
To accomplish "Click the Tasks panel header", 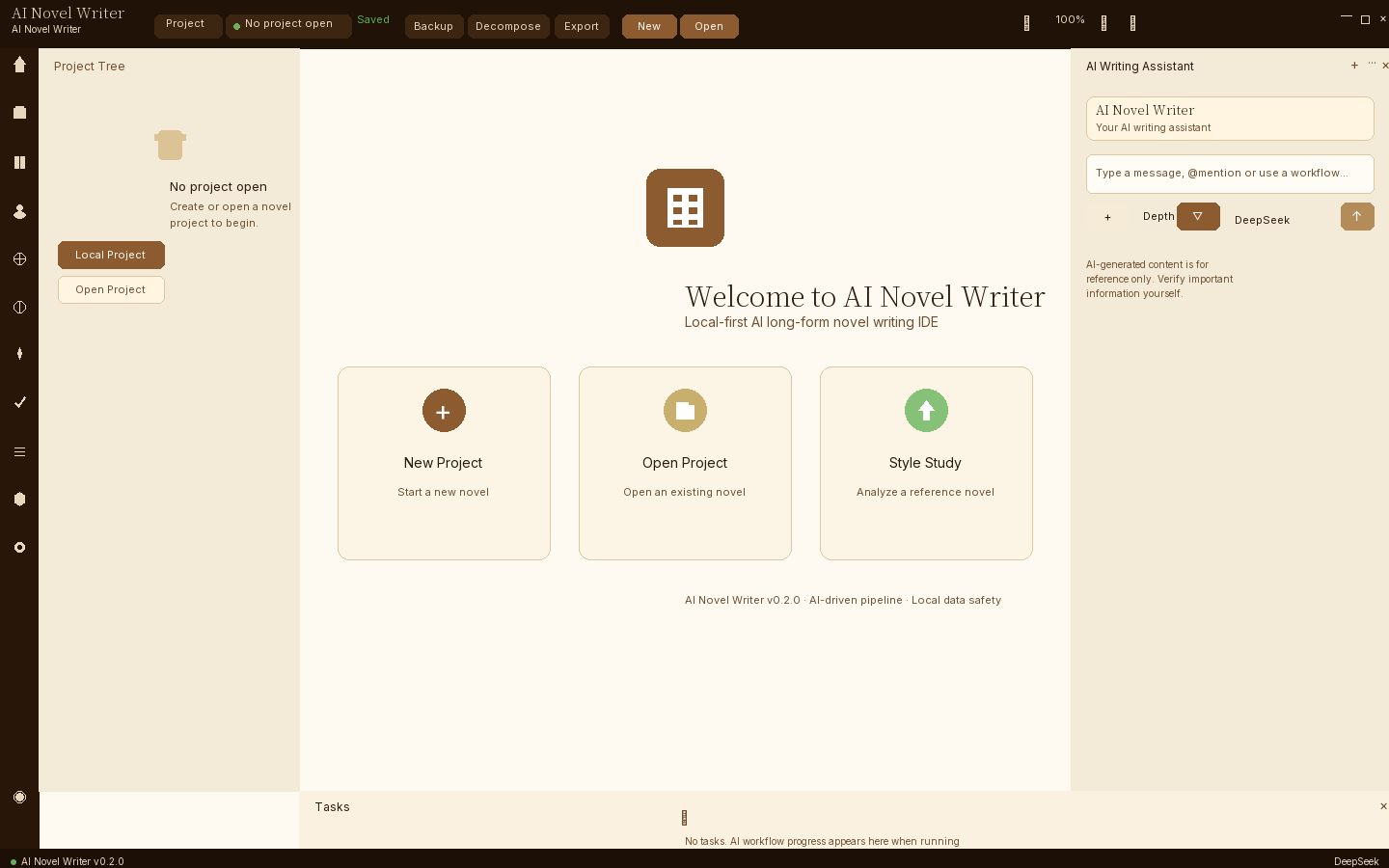I will tap(332, 807).
